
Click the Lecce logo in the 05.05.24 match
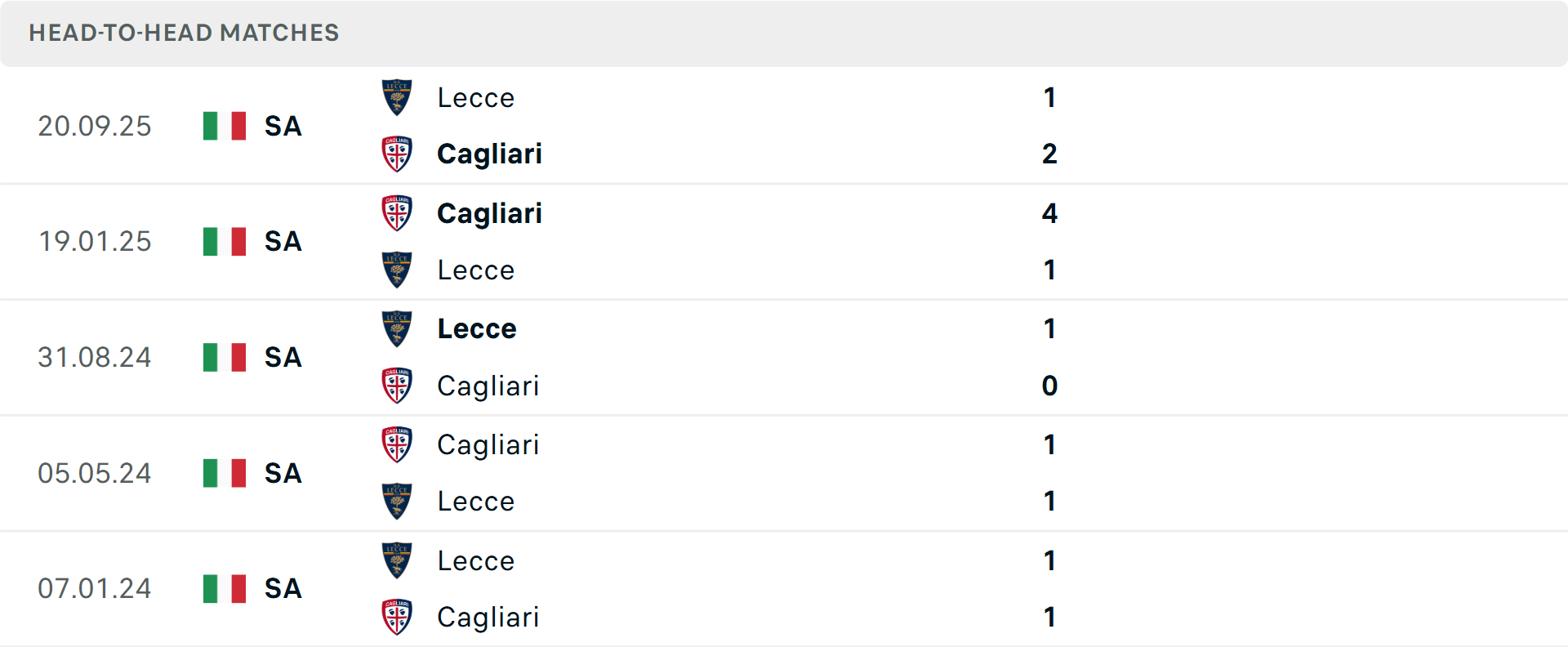[397, 501]
